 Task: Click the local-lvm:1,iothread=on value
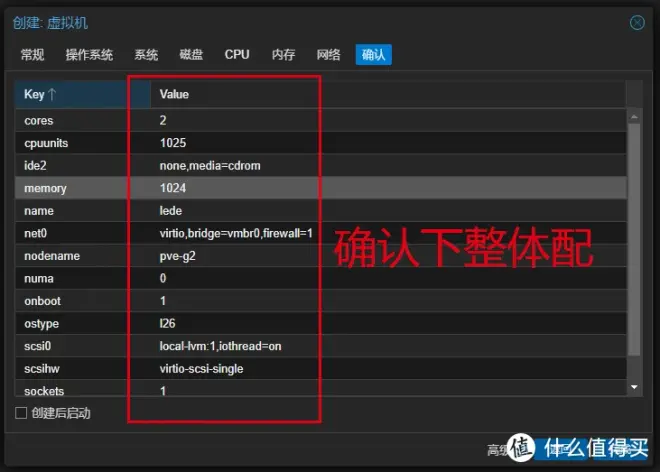[221, 346]
